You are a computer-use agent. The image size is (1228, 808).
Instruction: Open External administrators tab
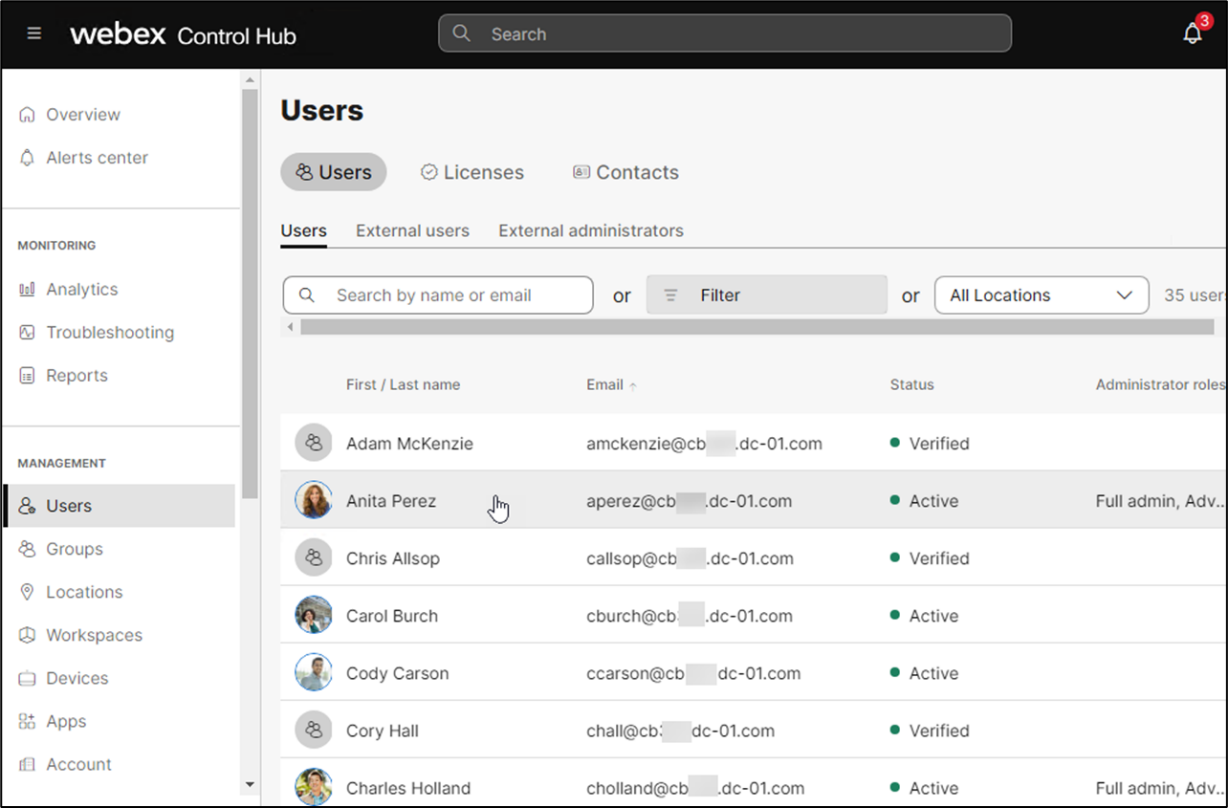pyautogui.click(x=590, y=230)
